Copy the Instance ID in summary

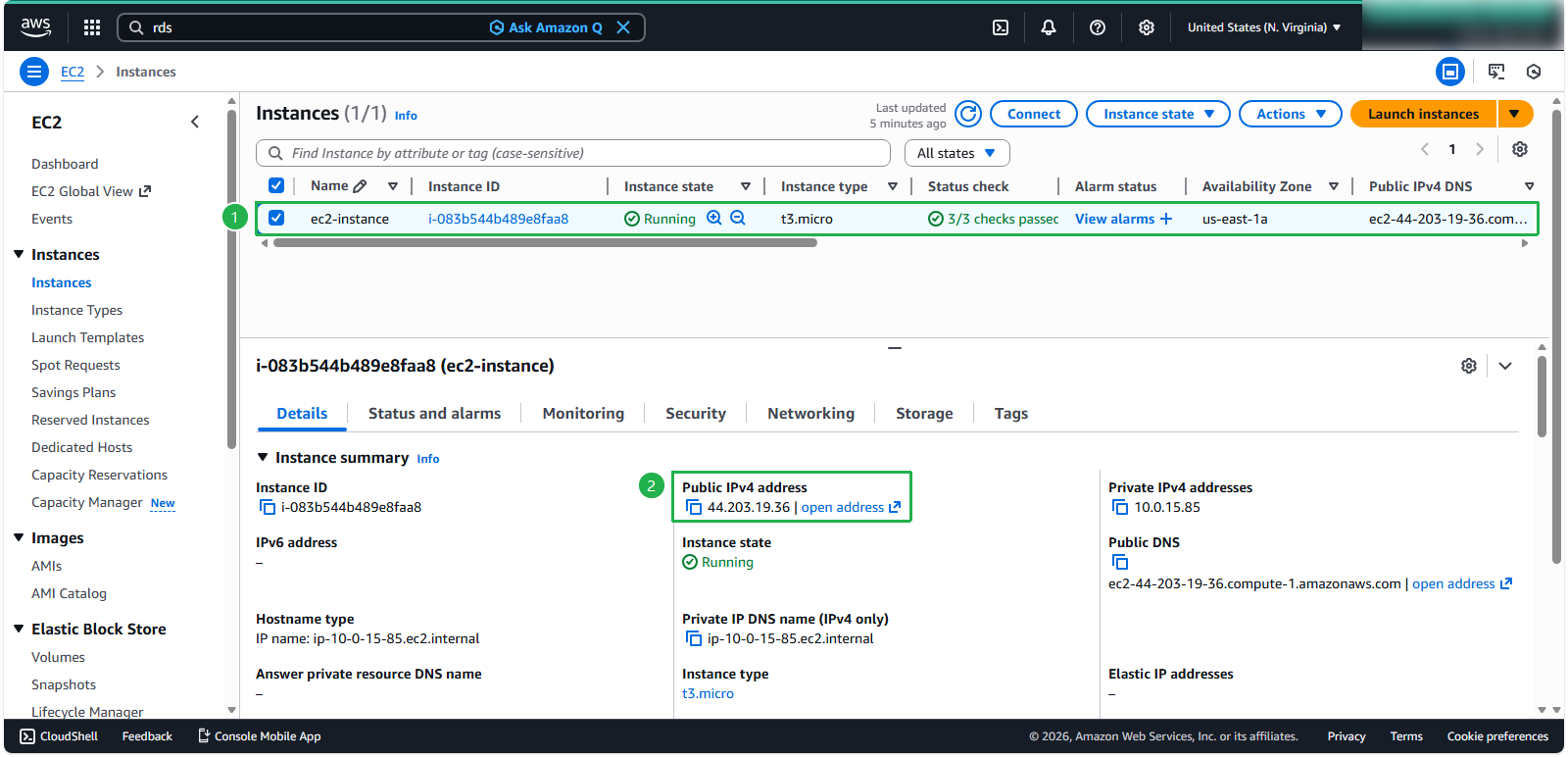(x=267, y=507)
